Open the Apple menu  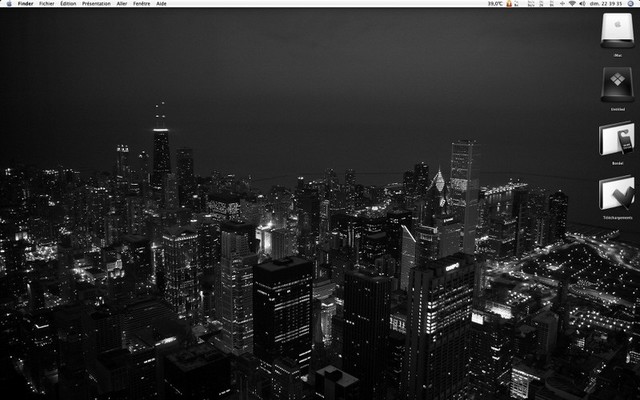pos(9,3)
